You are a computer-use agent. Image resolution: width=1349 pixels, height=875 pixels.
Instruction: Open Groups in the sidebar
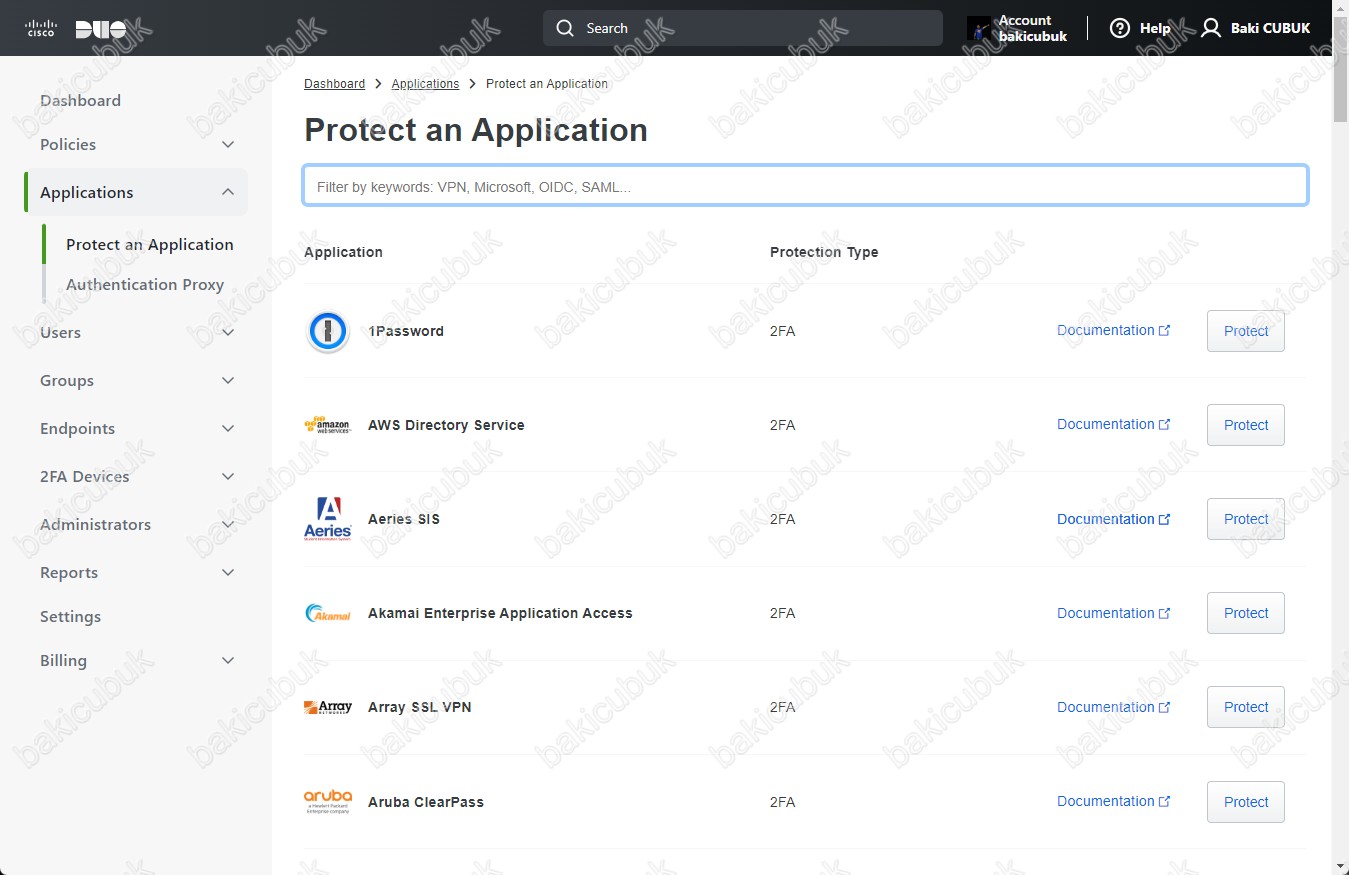[x=67, y=381]
